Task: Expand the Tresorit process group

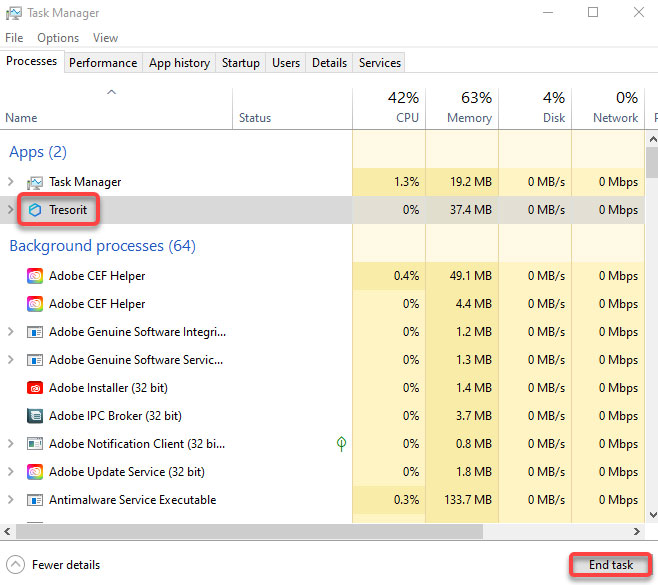Action: click(x=11, y=209)
